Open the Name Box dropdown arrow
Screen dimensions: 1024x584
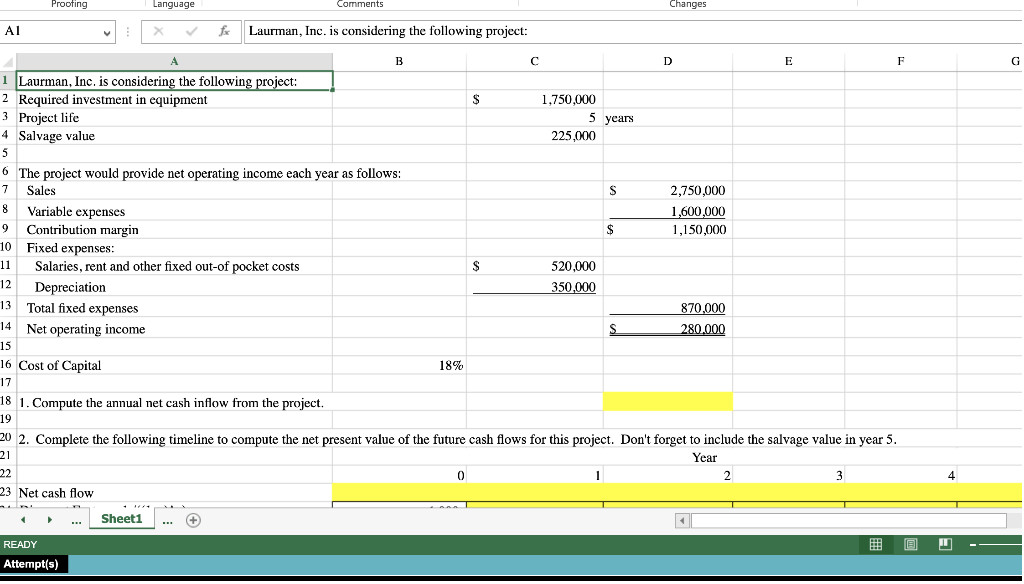pyautogui.click(x=106, y=32)
